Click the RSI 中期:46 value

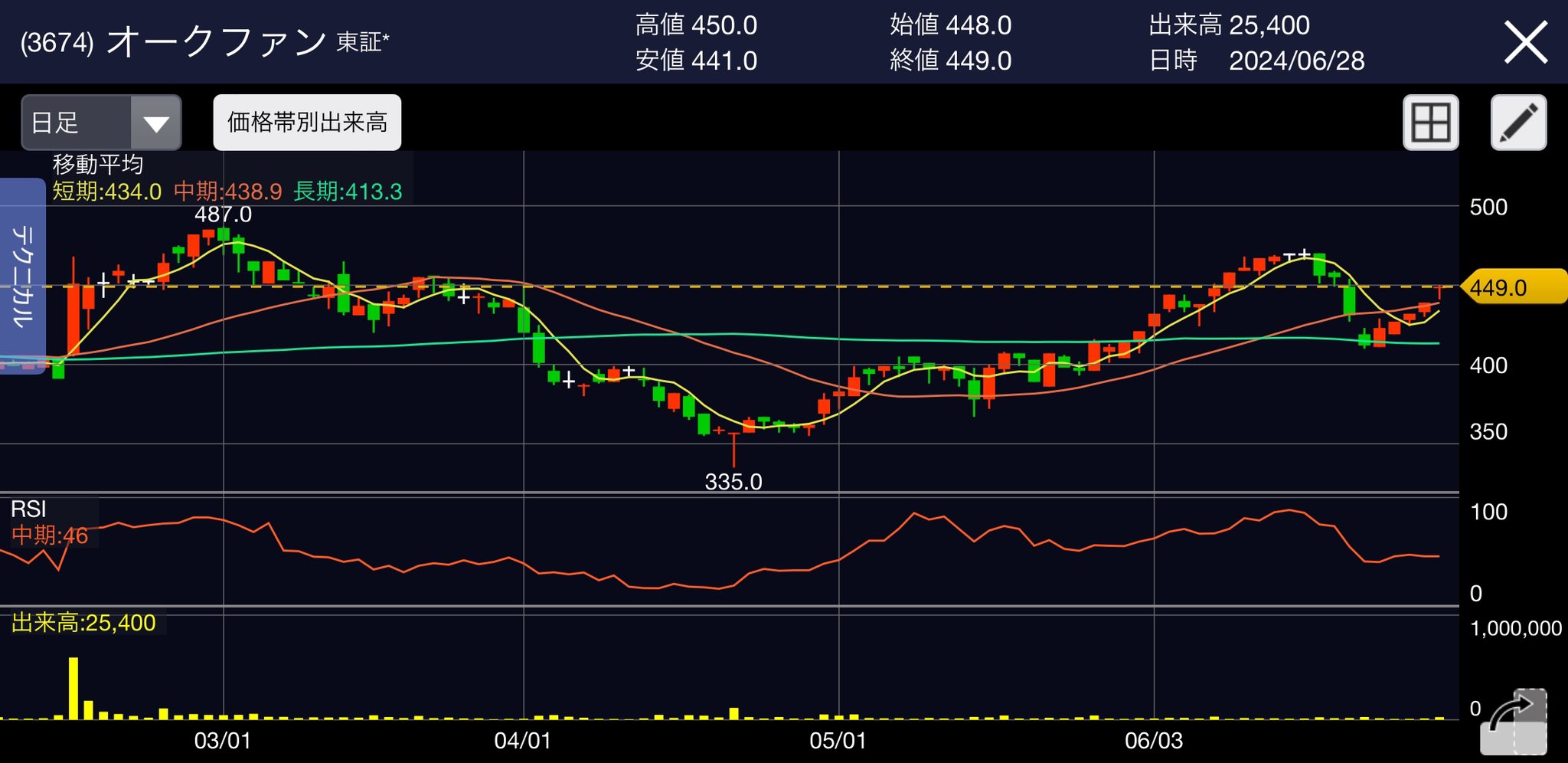click(50, 535)
